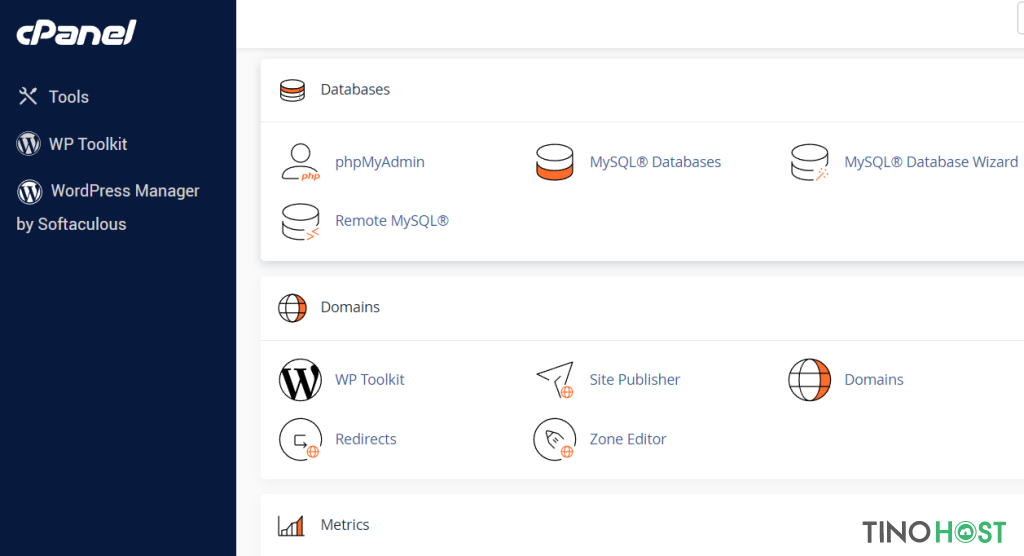
Task: Open Tools from the sidebar menu
Action: click(69, 97)
